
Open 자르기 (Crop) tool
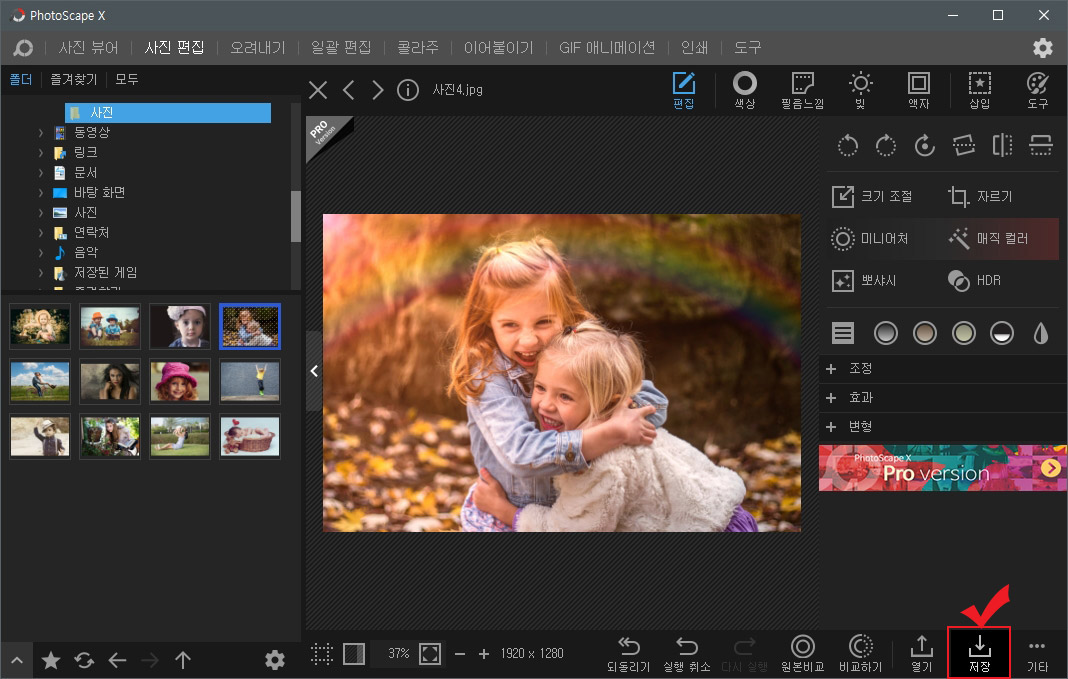[981, 197]
